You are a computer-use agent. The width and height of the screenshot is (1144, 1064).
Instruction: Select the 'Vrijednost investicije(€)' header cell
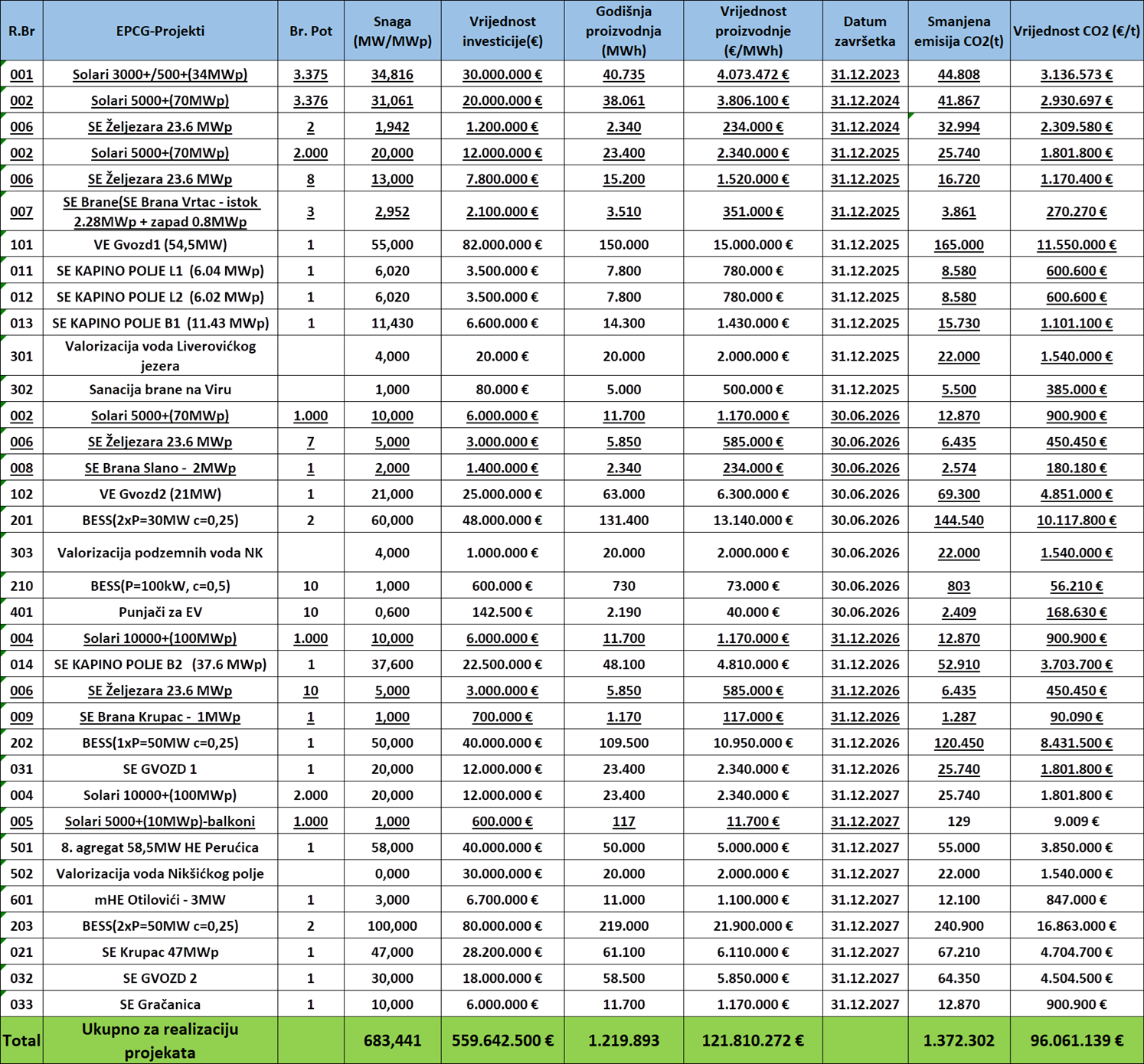[502, 31]
